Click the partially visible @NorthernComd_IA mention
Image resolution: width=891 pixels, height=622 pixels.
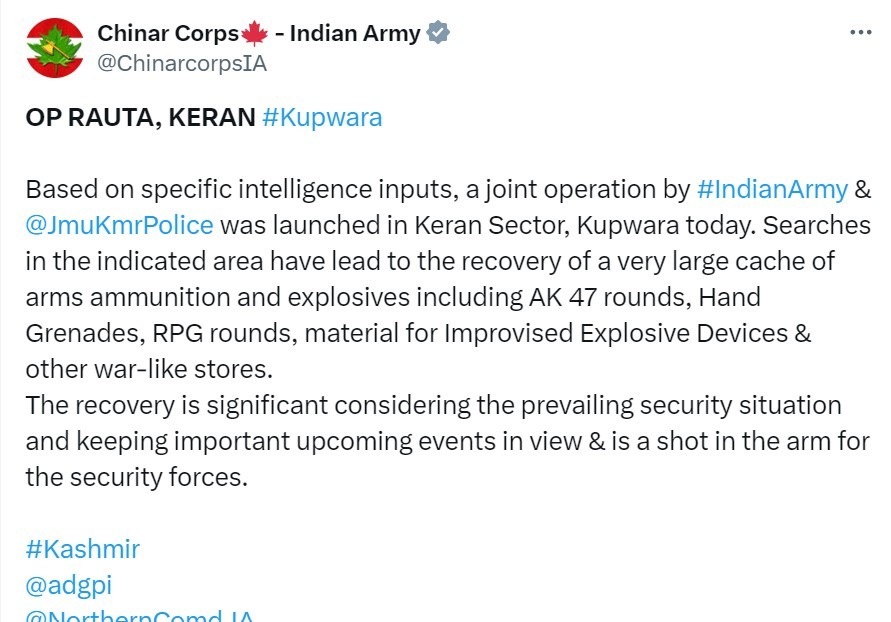[x=138, y=615]
